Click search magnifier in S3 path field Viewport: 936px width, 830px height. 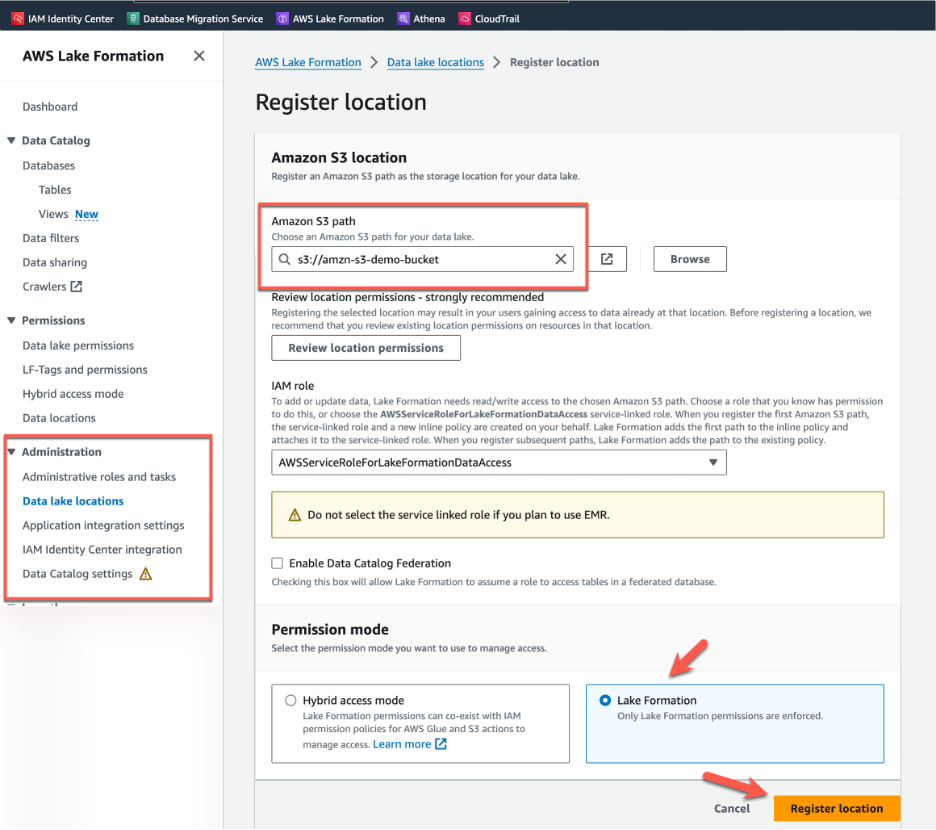[x=285, y=259]
